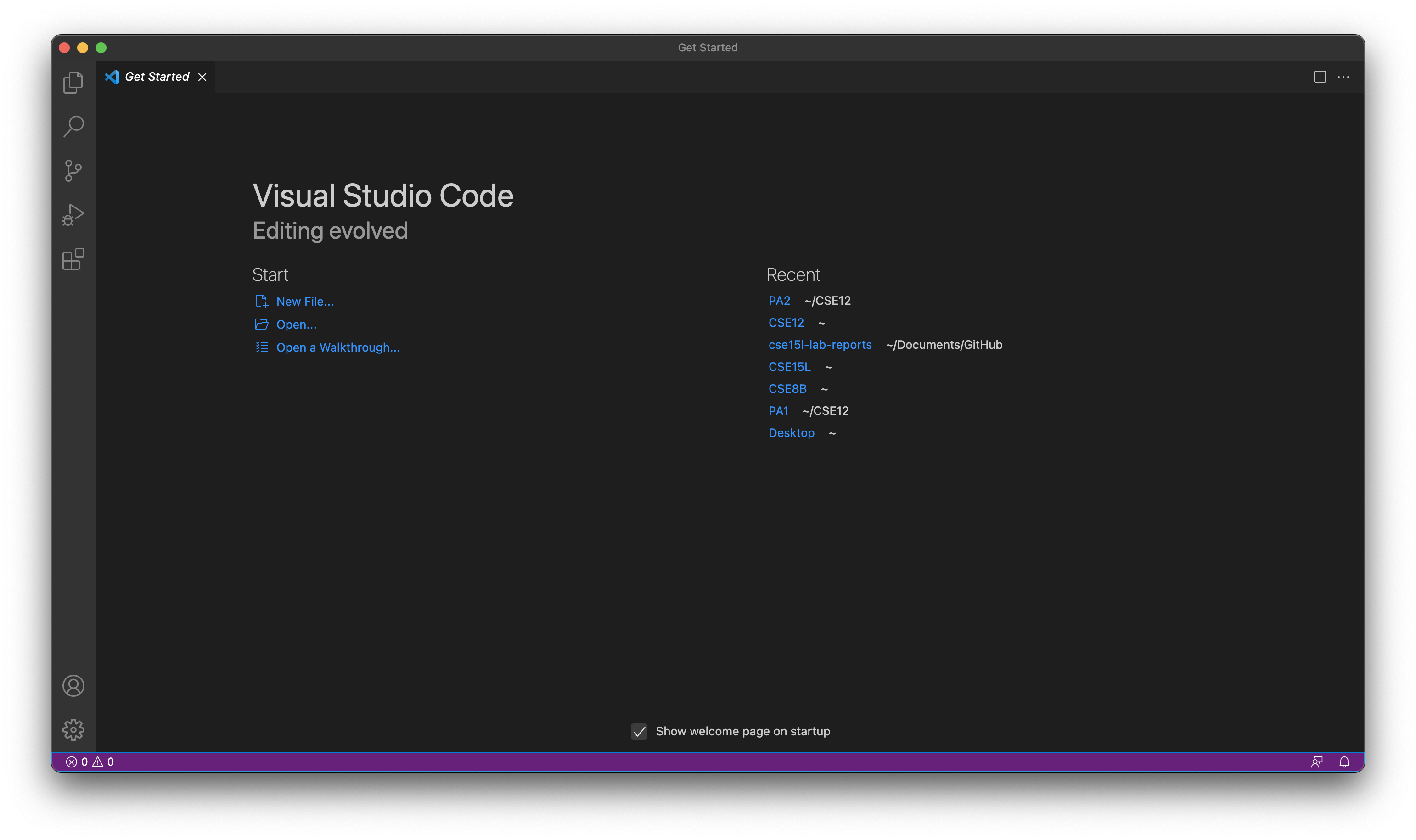Screen dimensions: 1416x840
Task: Open the recent PA2 folder
Action: click(x=779, y=301)
